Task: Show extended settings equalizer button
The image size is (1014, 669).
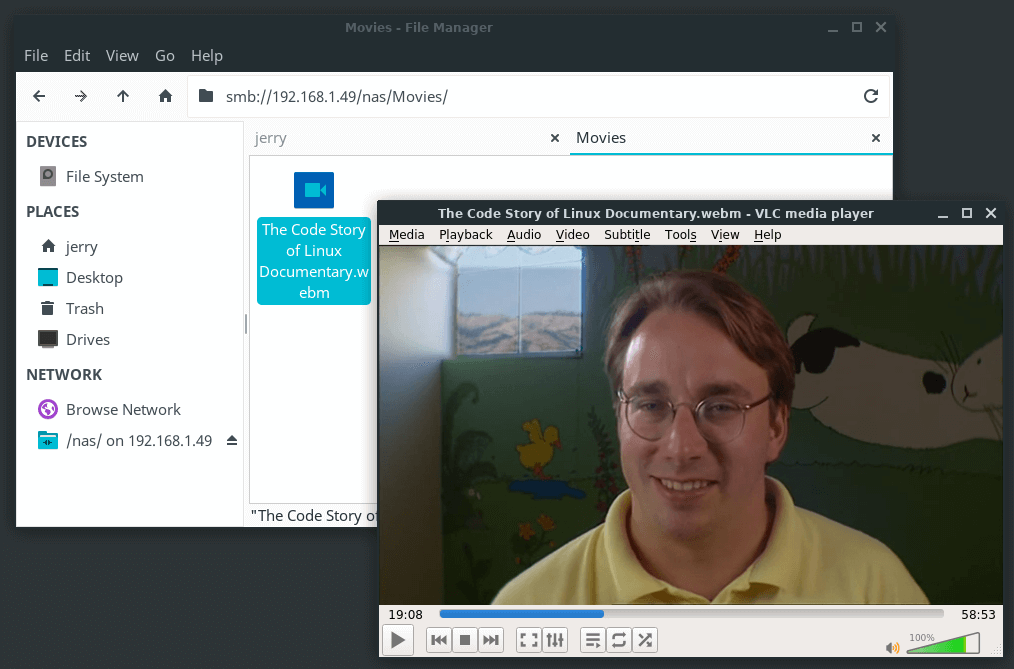Action: 555,640
